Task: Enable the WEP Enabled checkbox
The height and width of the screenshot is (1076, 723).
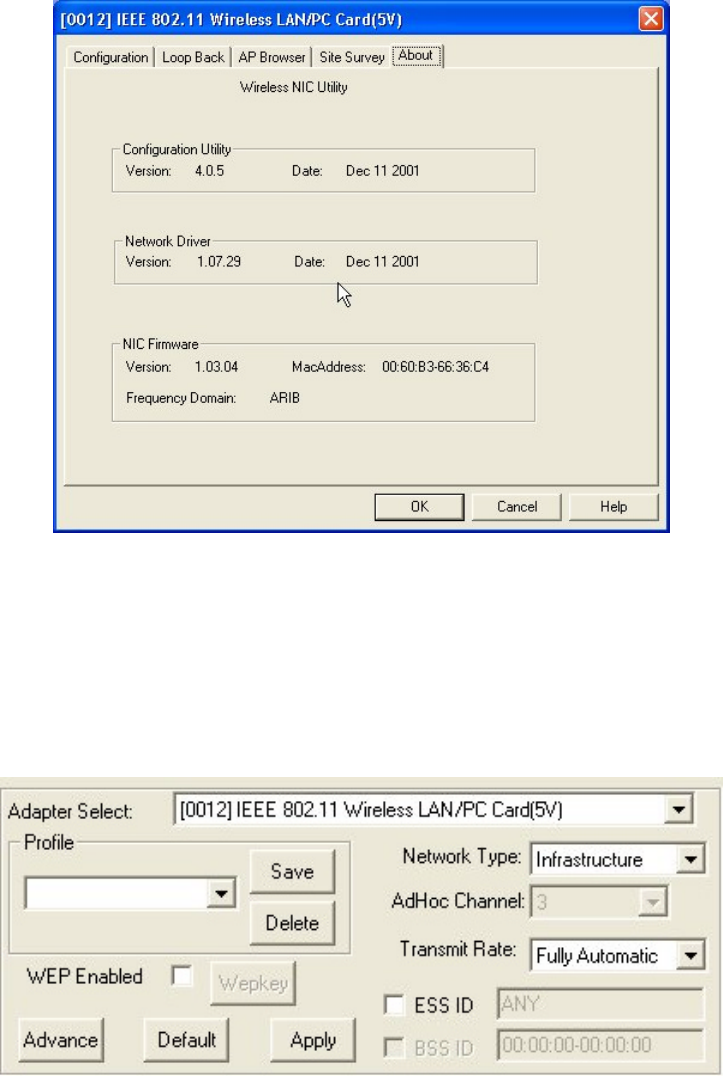Action: (182, 976)
